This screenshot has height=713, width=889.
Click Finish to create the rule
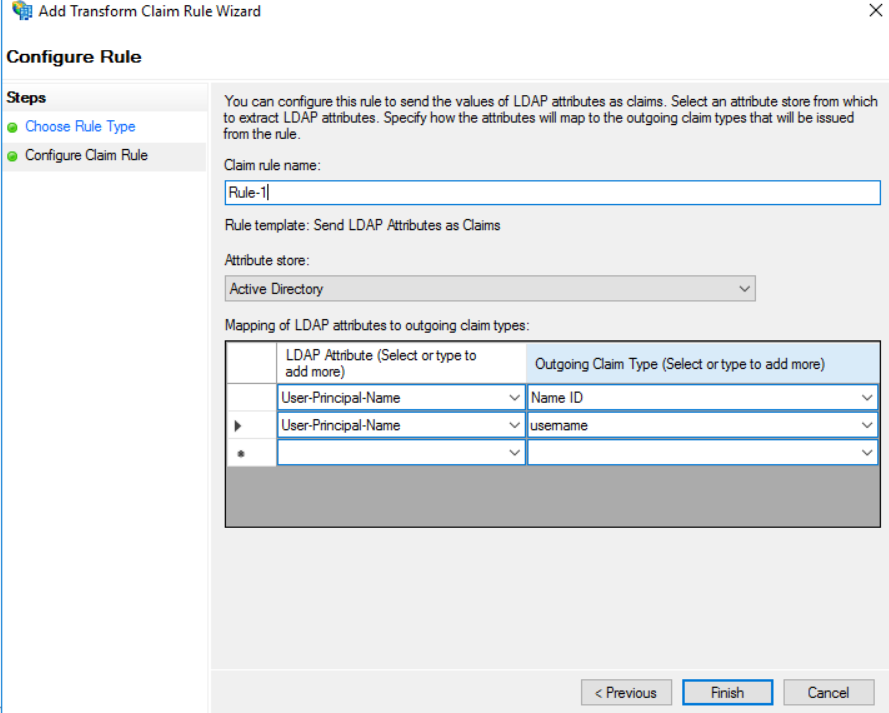coord(727,692)
